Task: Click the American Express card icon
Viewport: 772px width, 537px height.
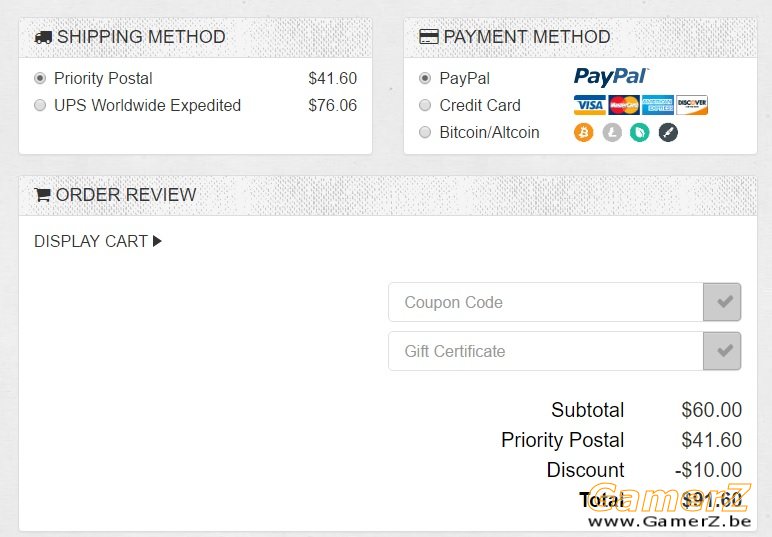Action: [x=658, y=105]
